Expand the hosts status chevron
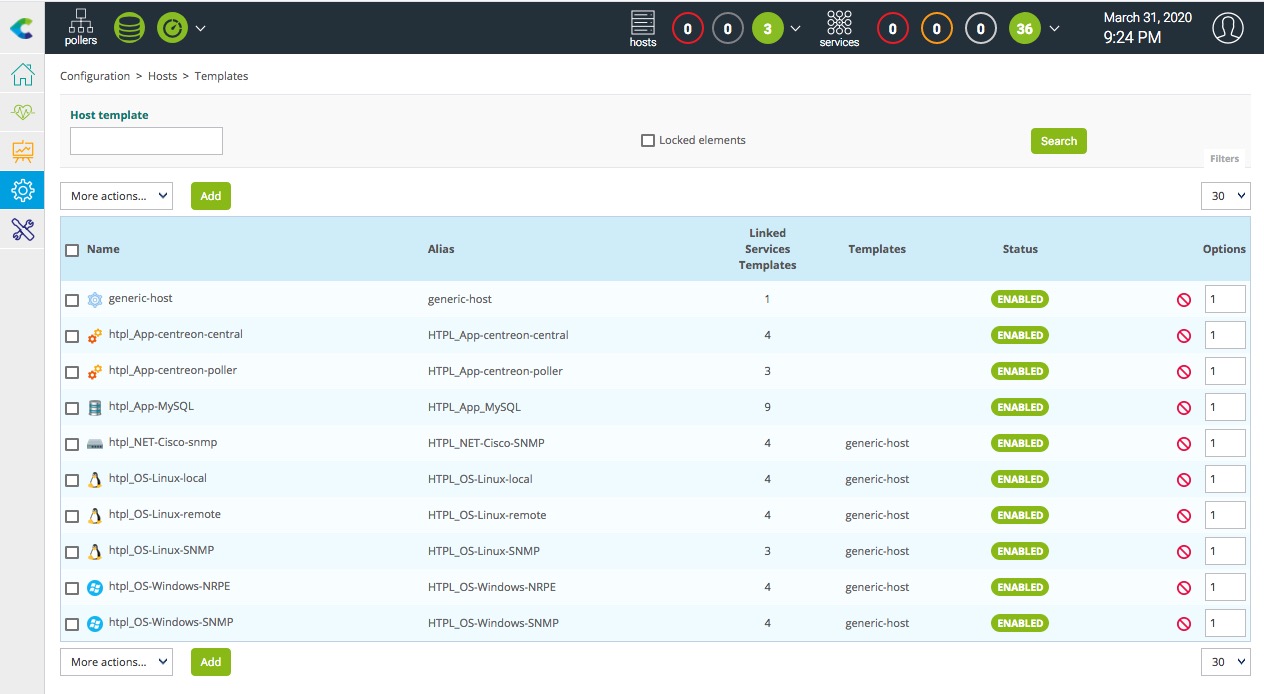 point(796,29)
